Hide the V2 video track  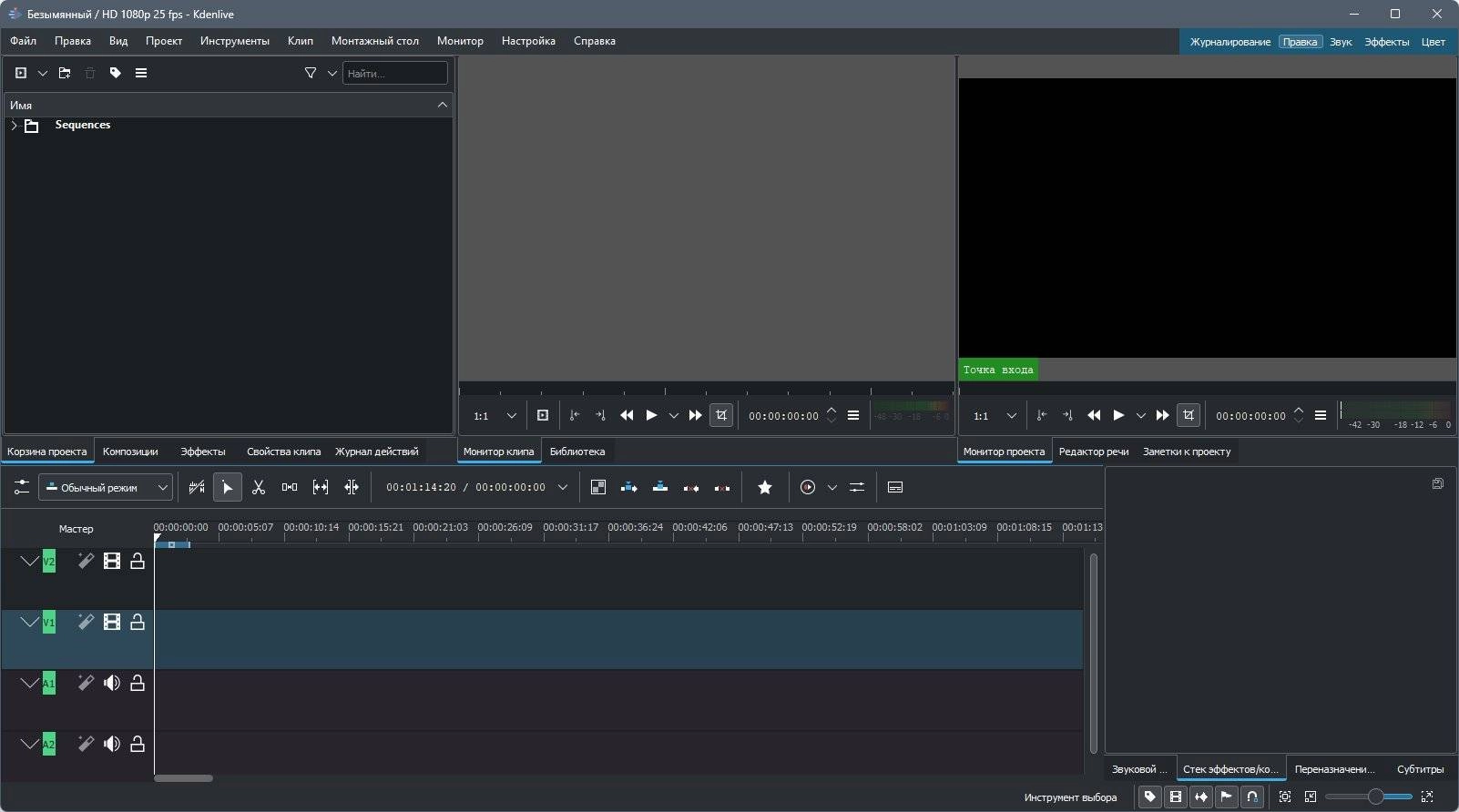(112, 561)
